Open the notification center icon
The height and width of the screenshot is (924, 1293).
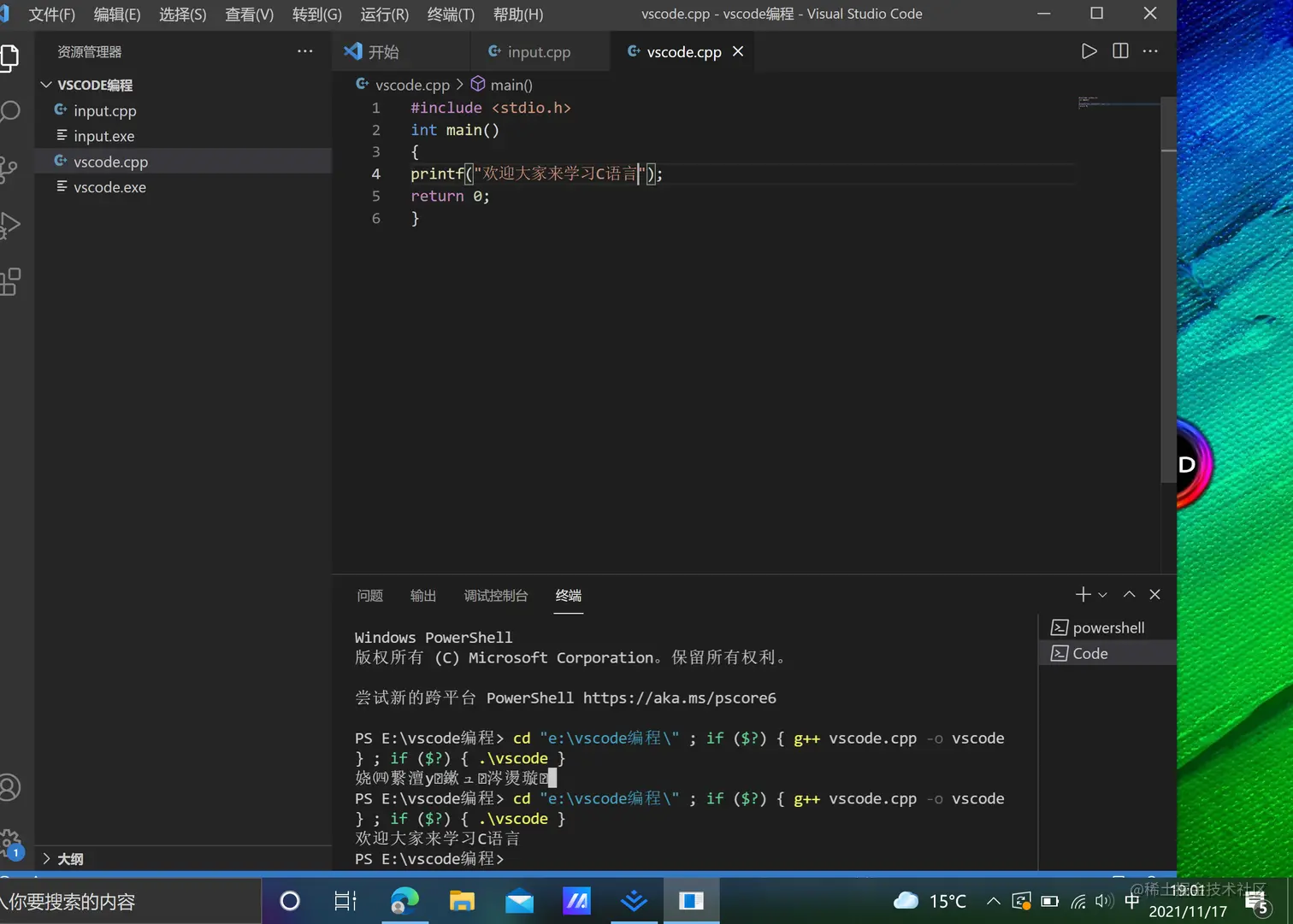coord(1256,902)
